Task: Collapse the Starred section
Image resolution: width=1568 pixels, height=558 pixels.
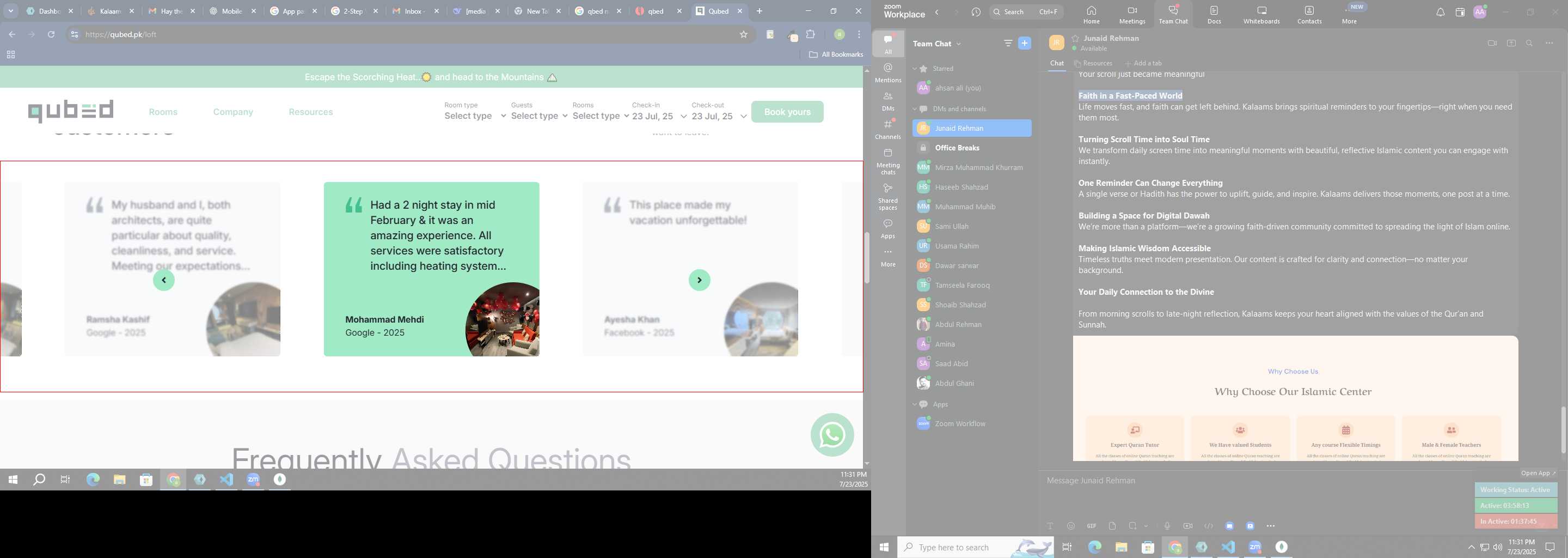Action: click(x=914, y=68)
